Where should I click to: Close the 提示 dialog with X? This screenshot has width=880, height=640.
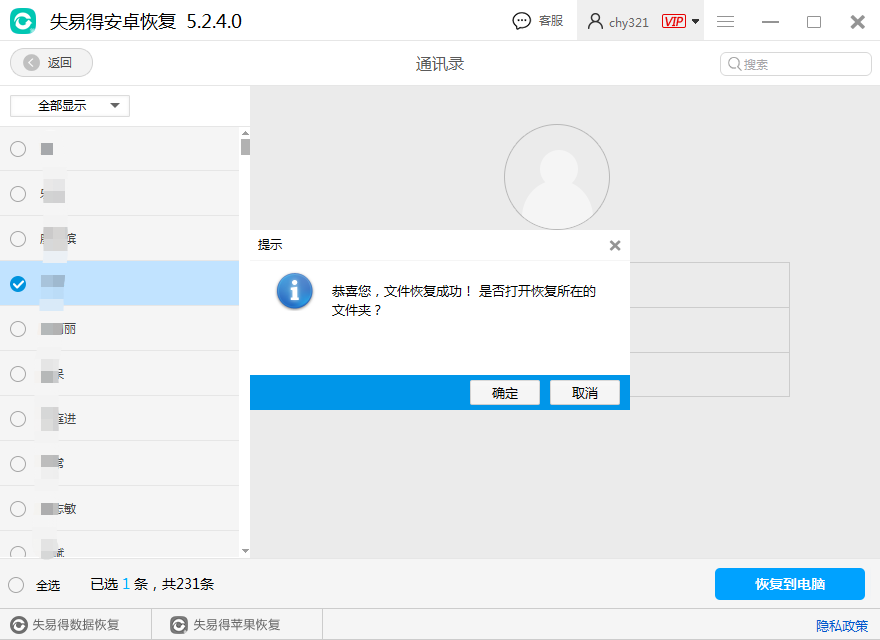point(615,245)
